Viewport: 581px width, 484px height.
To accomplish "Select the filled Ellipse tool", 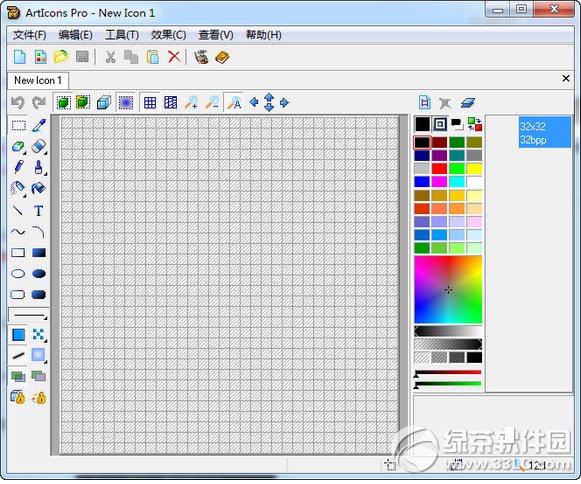I will point(39,274).
